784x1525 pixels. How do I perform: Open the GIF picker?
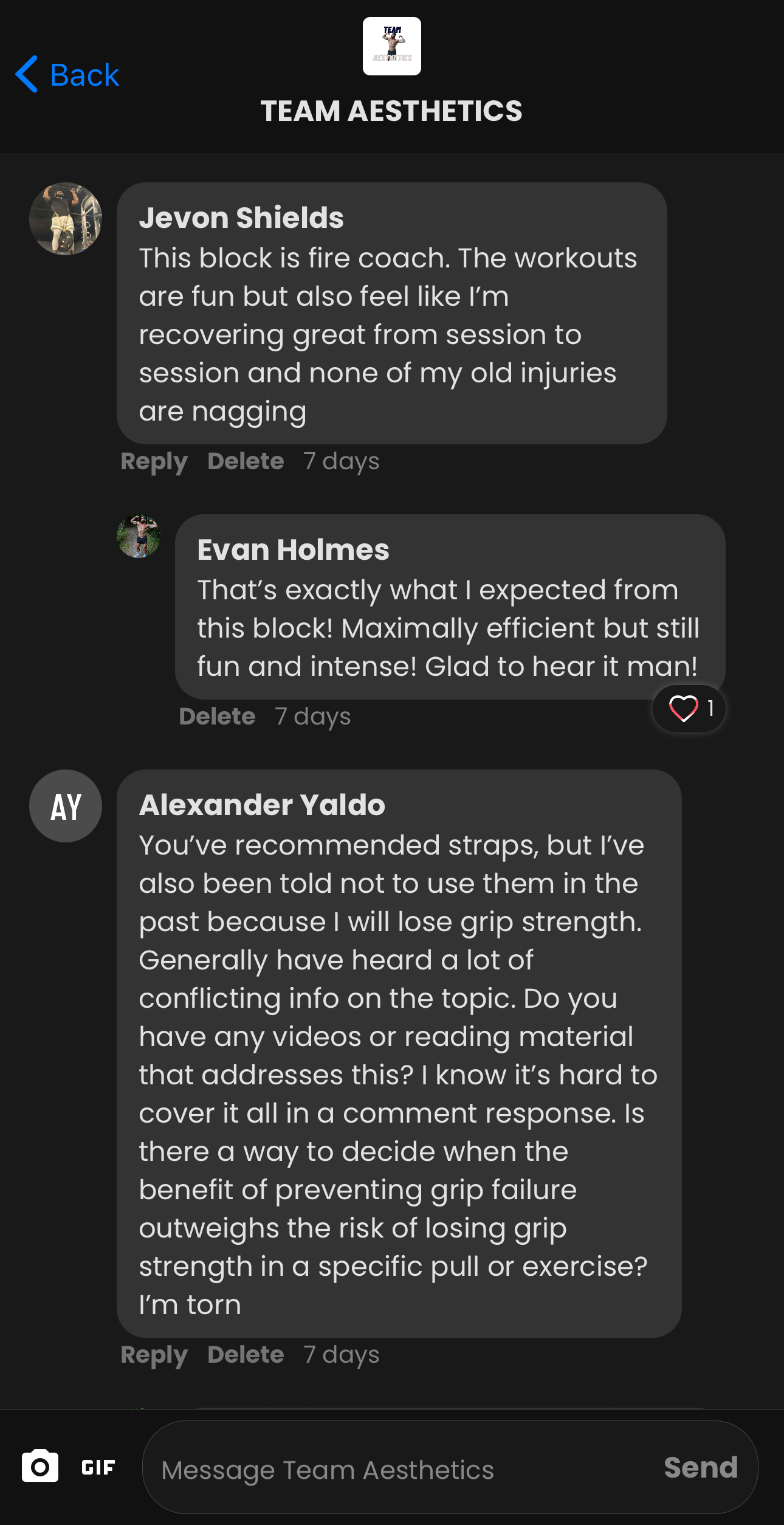pyautogui.click(x=98, y=1467)
